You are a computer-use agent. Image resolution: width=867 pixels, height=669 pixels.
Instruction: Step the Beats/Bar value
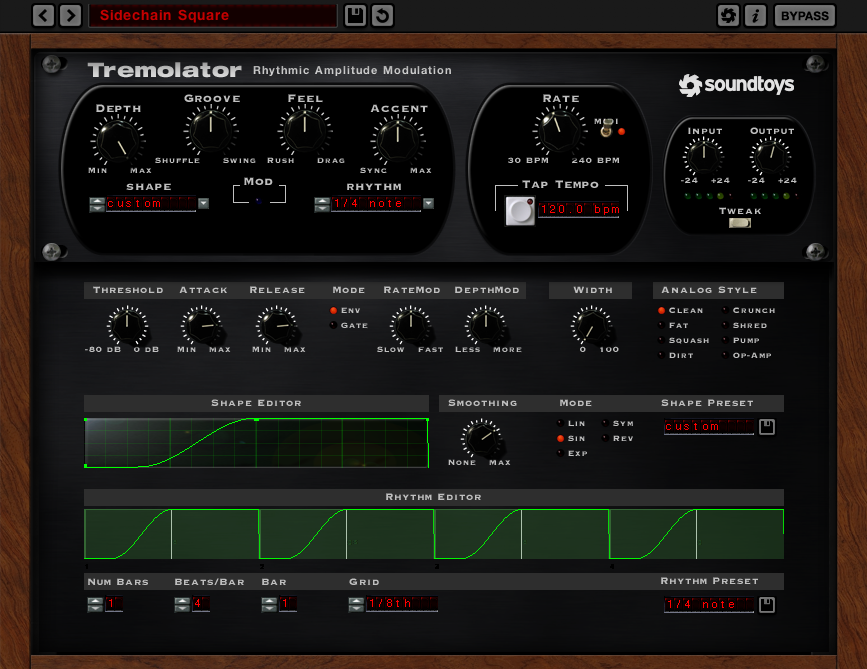(x=182, y=604)
